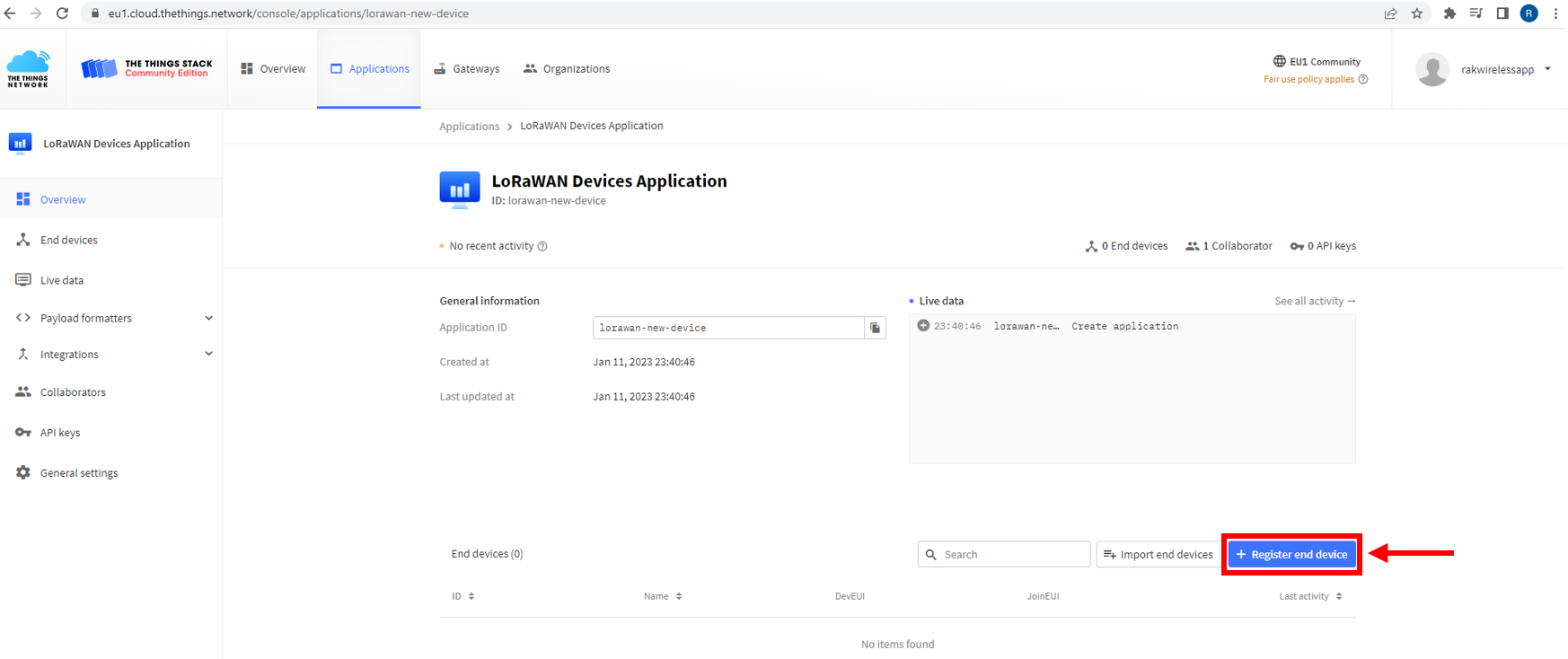Viewport: 1568px width, 659px height.
Task: Click The Things Network cloud logo
Action: [28, 69]
